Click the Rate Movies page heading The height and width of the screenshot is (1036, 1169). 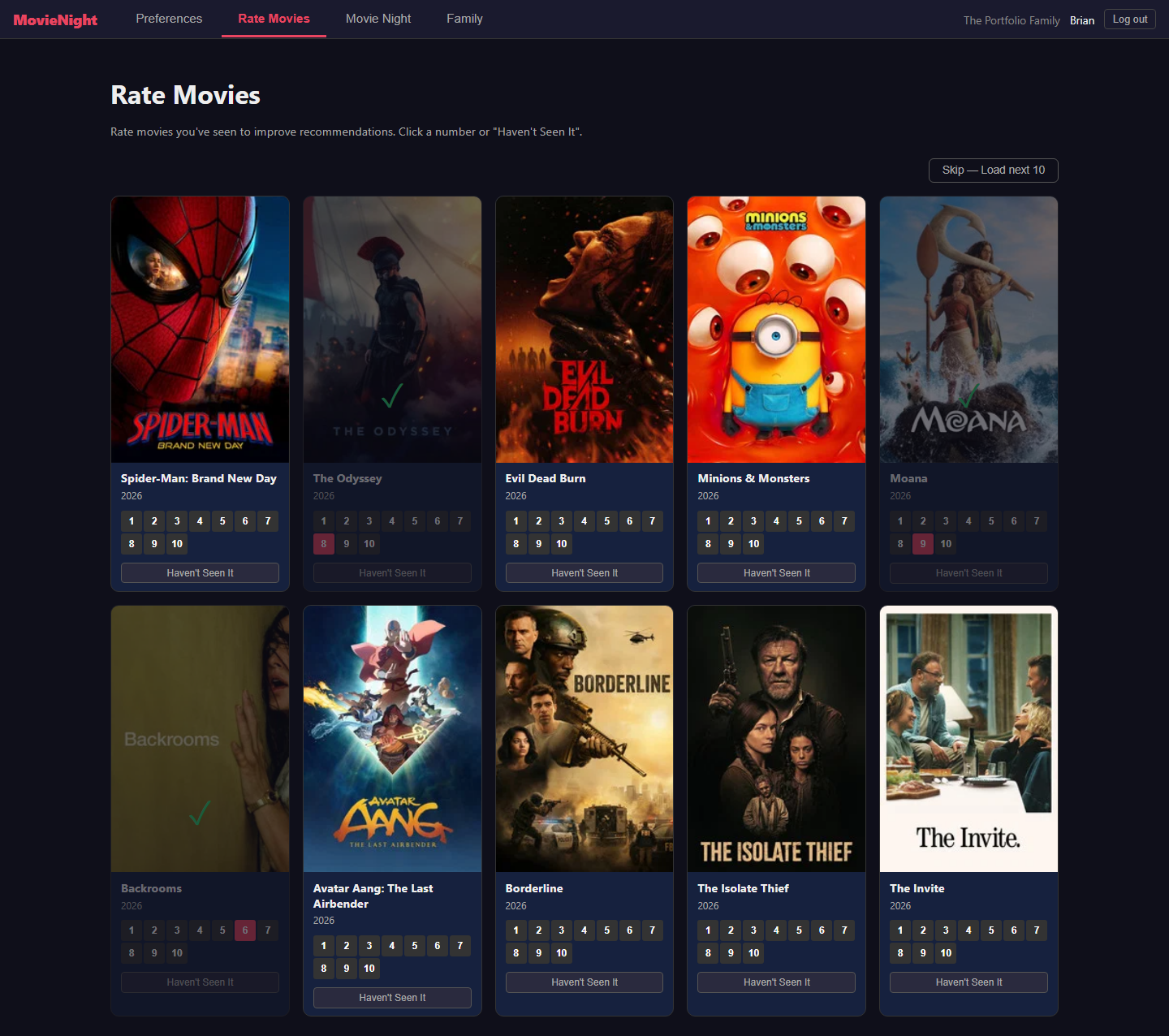tap(185, 95)
